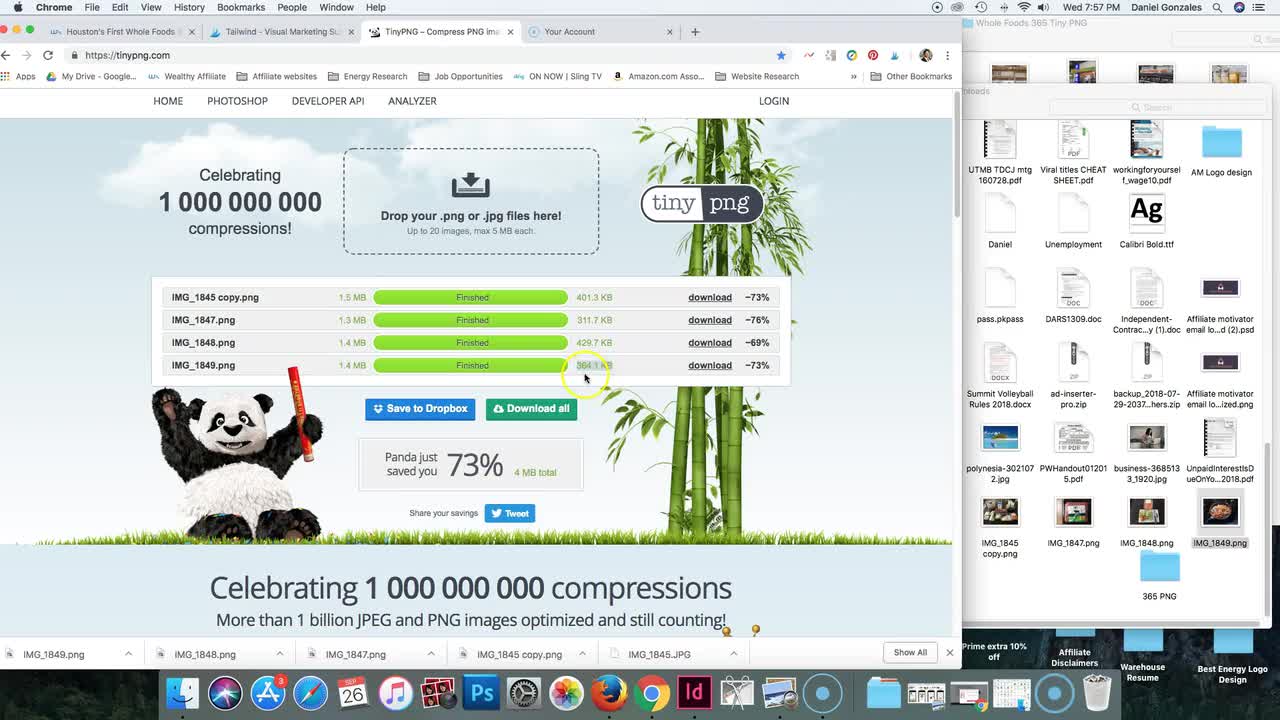Click Save to Dropbox button
The height and width of the screenshot is (720, 1280).
click(x=419, y=408)
